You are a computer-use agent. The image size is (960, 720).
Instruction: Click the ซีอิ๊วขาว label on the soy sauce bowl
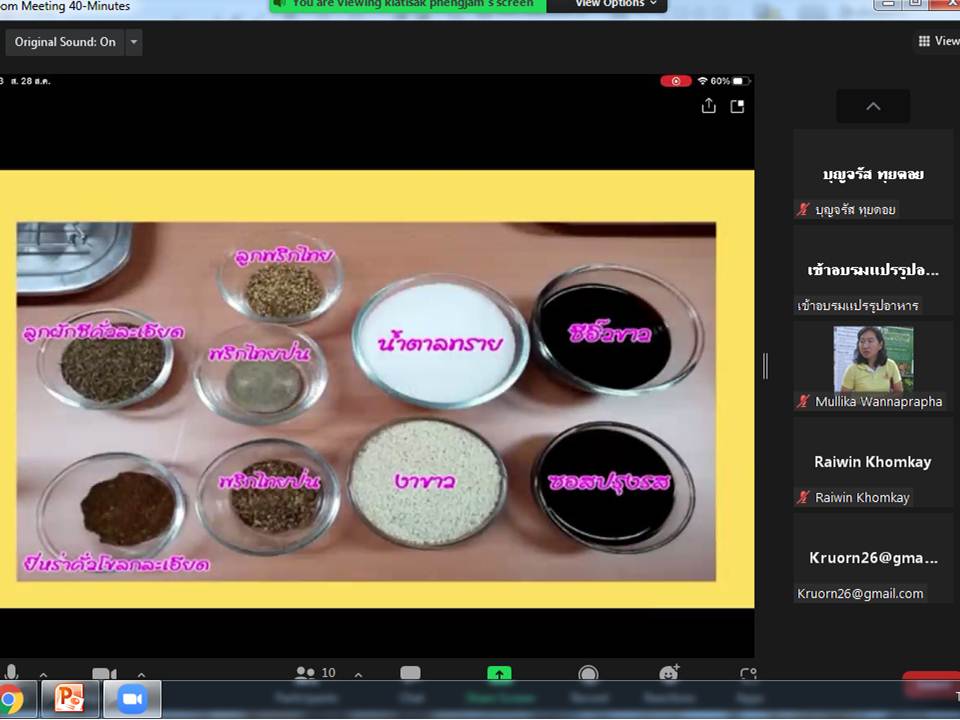point(610,333)
